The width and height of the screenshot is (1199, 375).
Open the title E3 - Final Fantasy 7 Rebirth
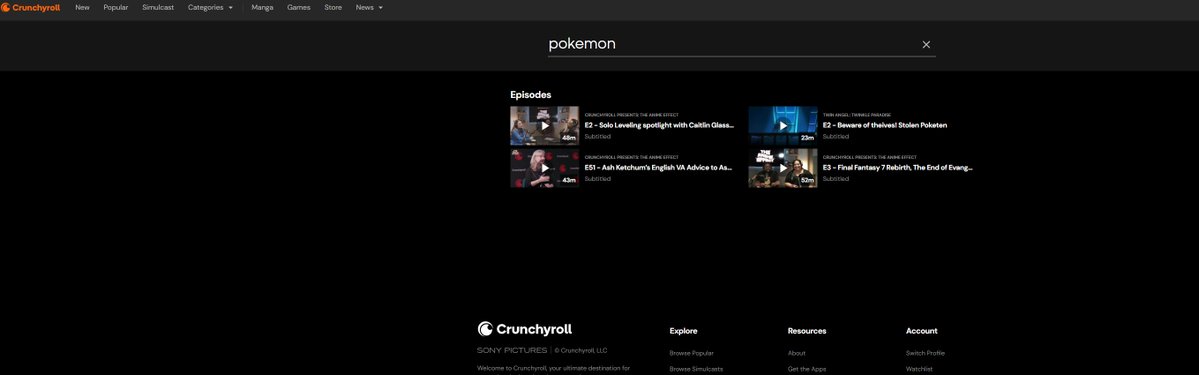898,167
